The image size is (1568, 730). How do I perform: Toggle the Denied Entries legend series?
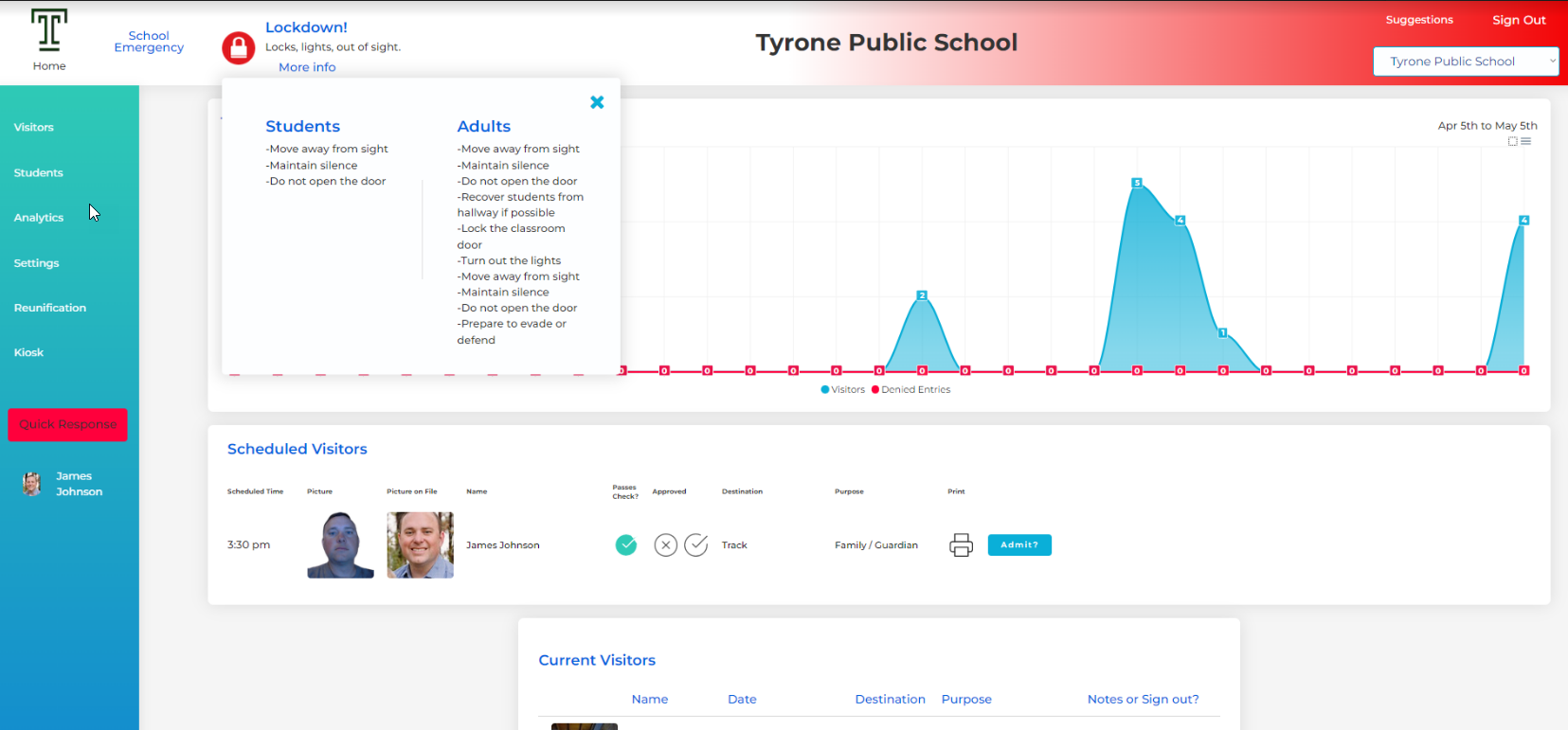(910, 390)
